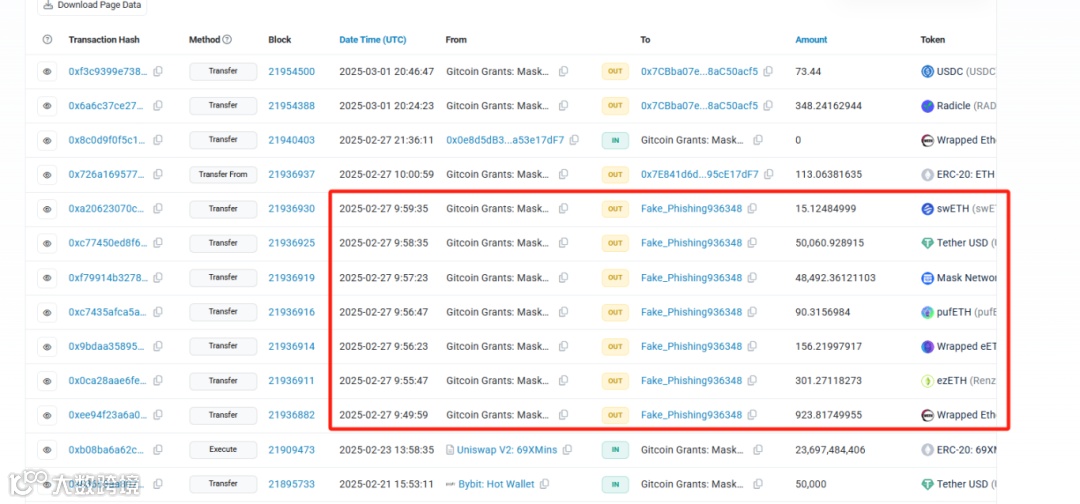The height and width of the screenshot is (504, 1080).
Task: Copy transaction hash 0xa20623070c
Action: pos(158,209)
